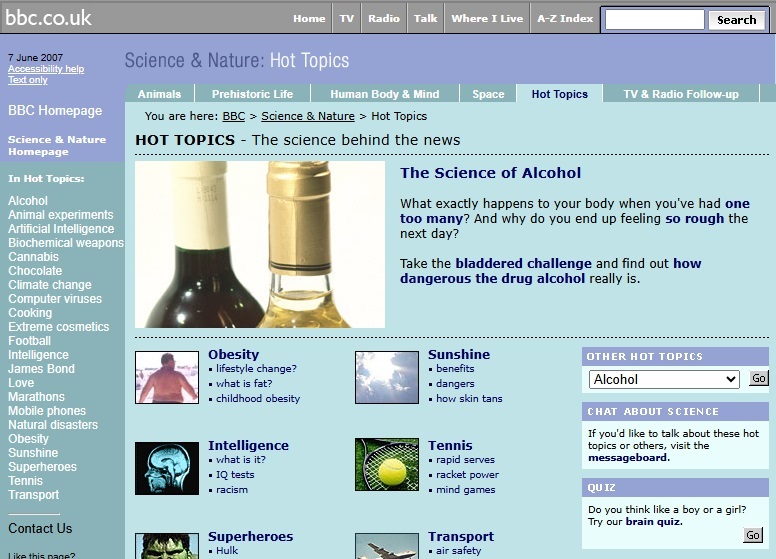Viewport: 776px width, 559px height.
Task: Switch to Text only version
Action: click(x=28, y=80)
